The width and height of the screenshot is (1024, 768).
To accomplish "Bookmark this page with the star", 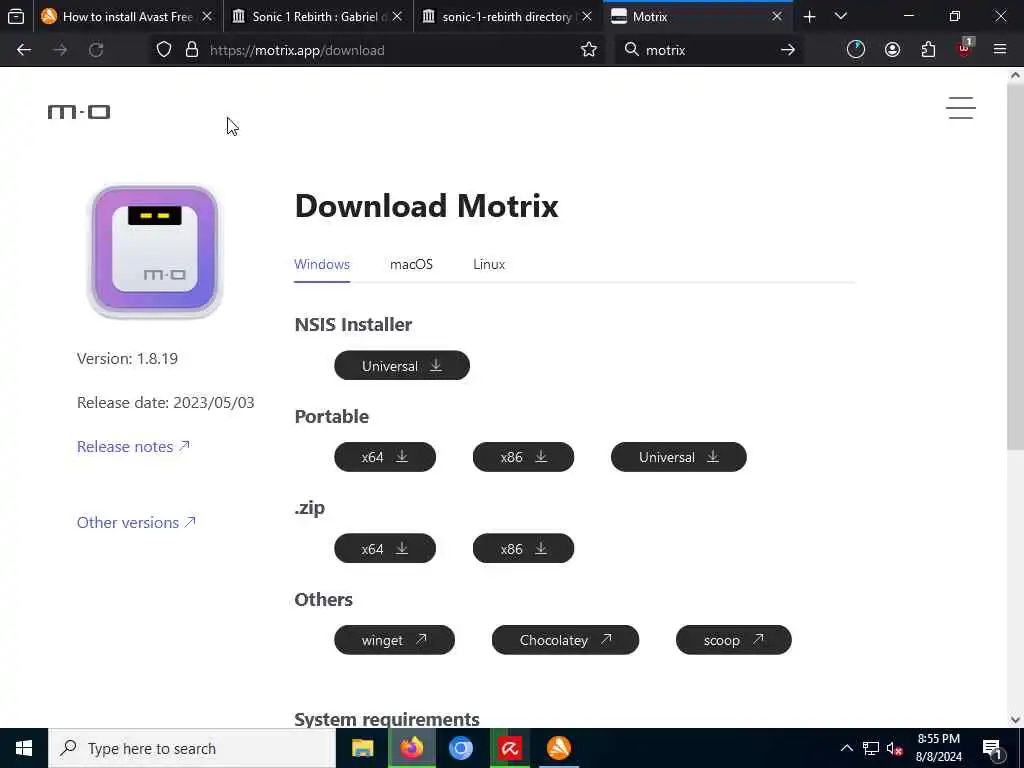I will point(588,50).
